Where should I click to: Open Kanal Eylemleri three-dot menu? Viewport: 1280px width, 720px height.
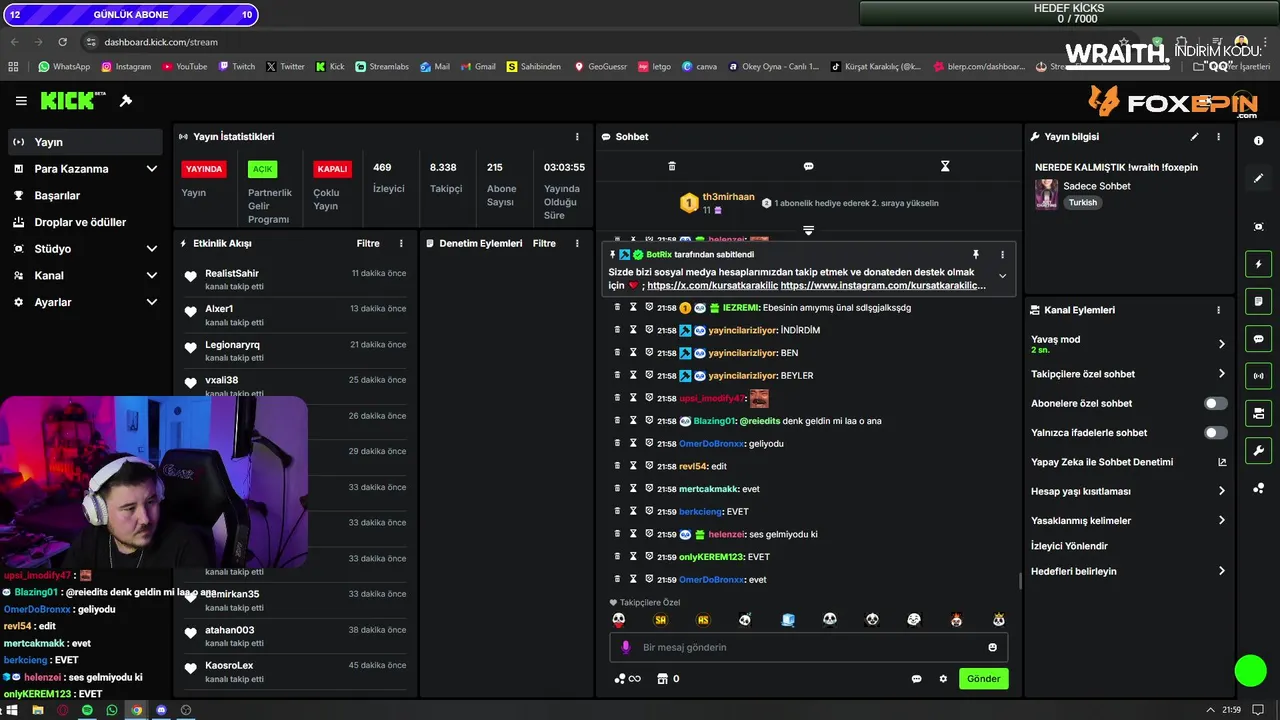click(x=1218, y=310)
